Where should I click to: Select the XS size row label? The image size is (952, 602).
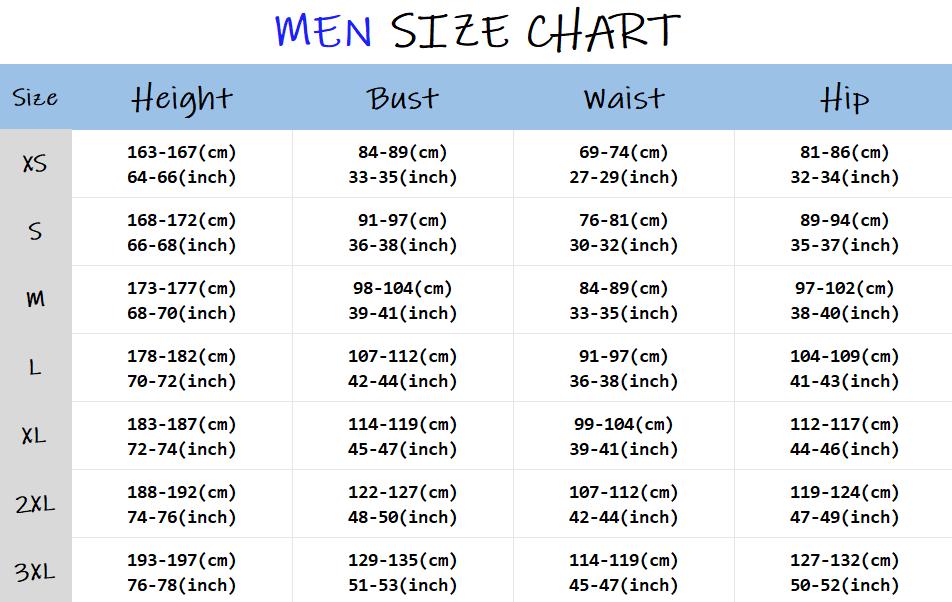click(x=35, y=163)
